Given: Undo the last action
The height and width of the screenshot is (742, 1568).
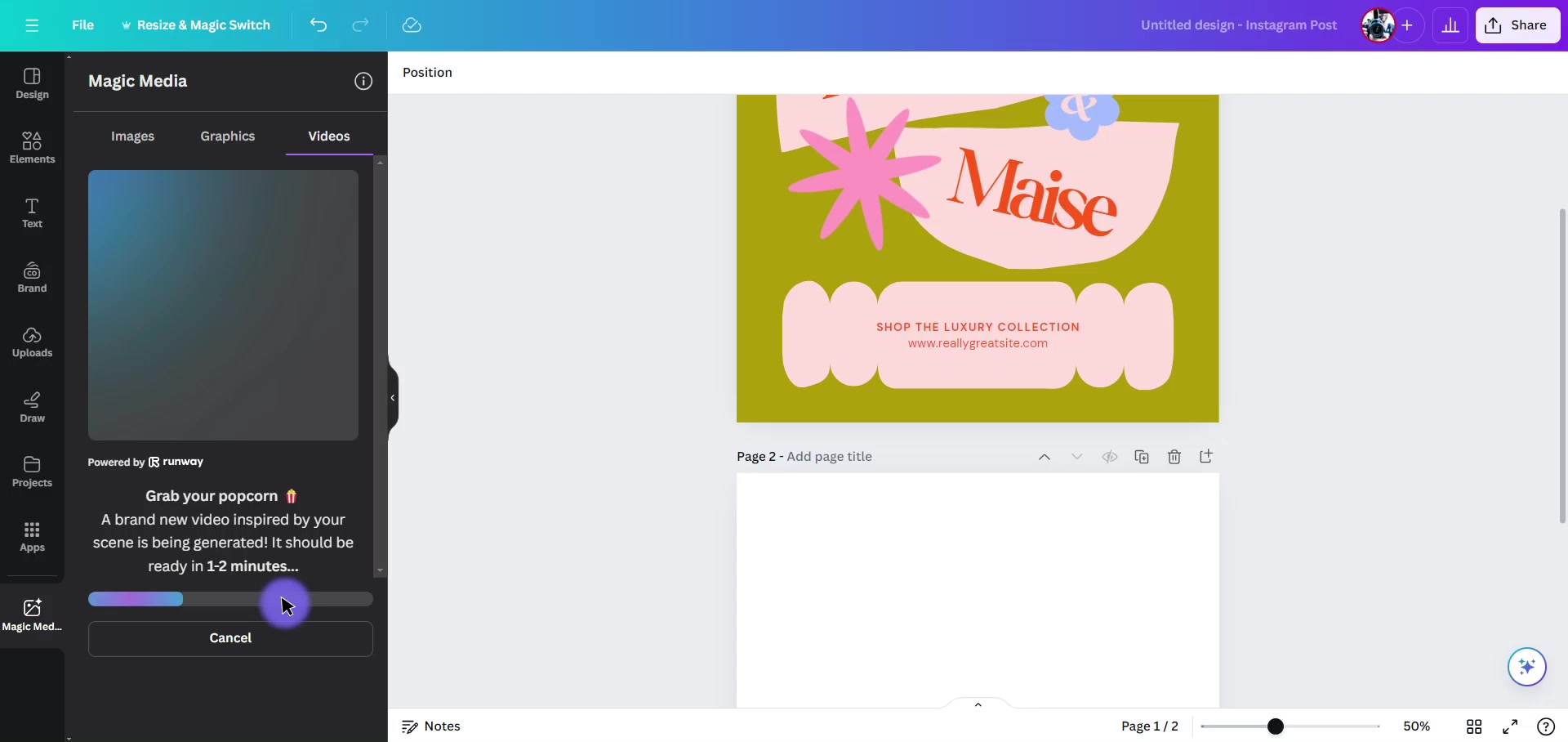Looking at the screenshot, I should pos(318,25).
